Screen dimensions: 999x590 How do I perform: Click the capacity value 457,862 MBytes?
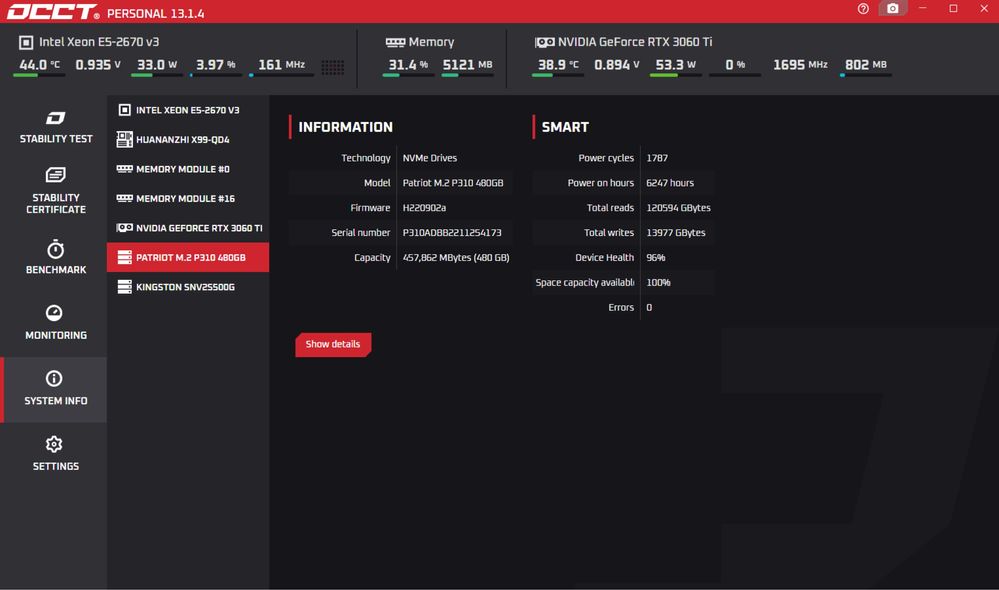tap(456, 257)
